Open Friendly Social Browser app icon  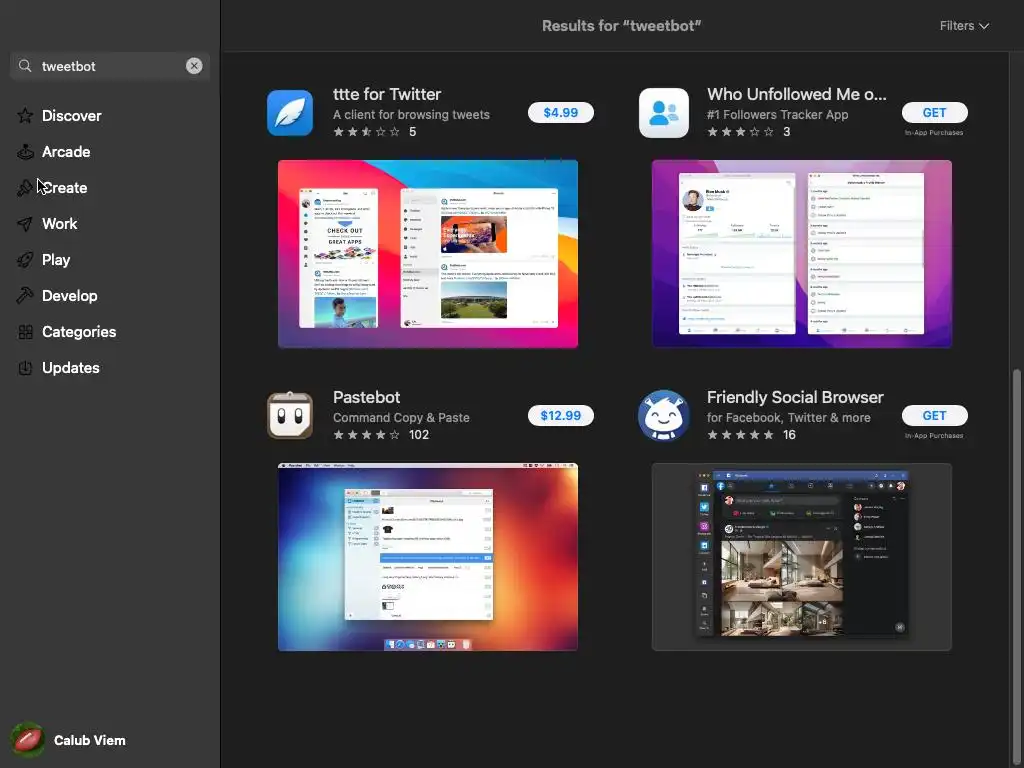(x=664, y=415)
